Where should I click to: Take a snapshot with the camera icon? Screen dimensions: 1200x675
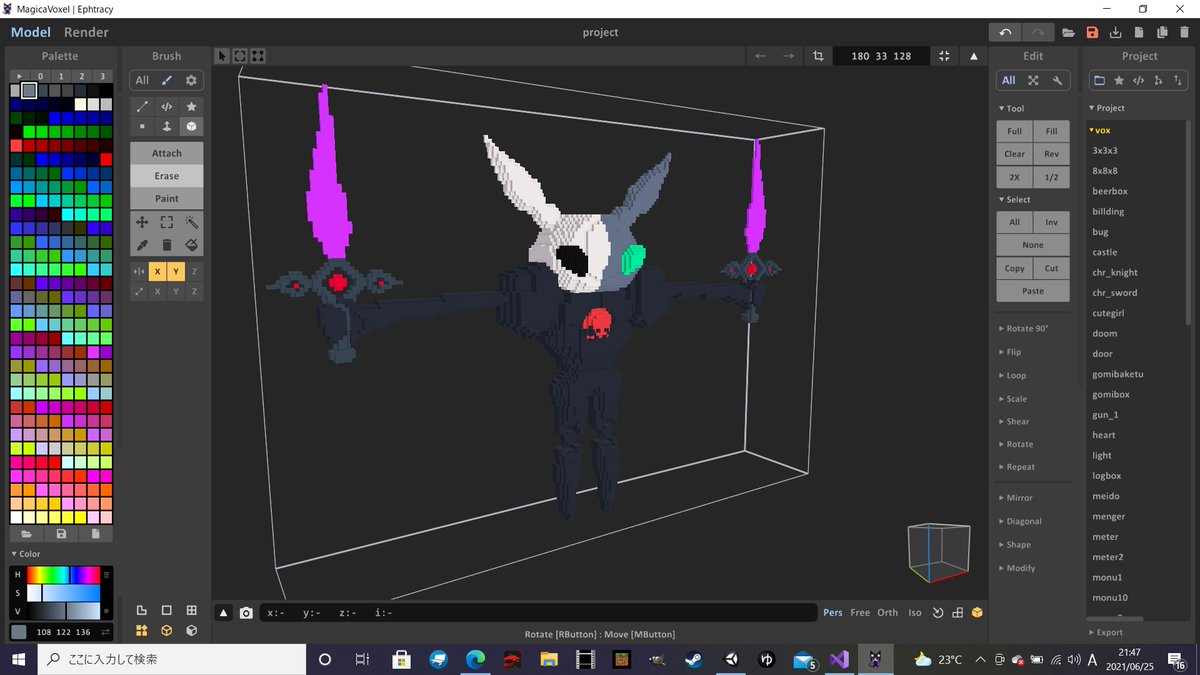[246, 613]
